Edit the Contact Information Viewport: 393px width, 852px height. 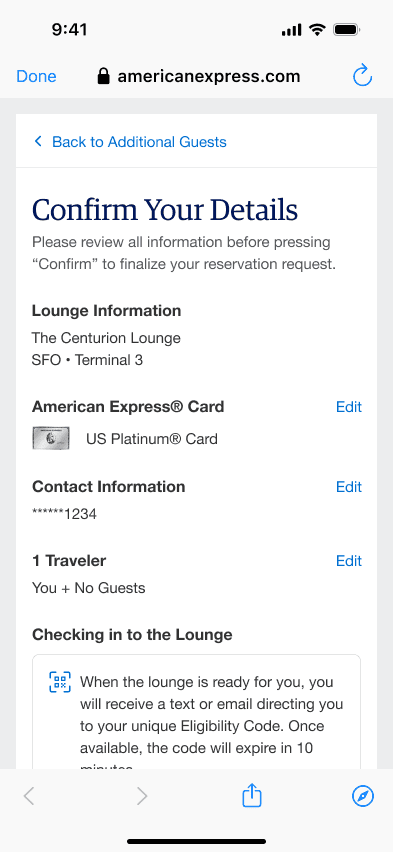[x=348, y=487]
